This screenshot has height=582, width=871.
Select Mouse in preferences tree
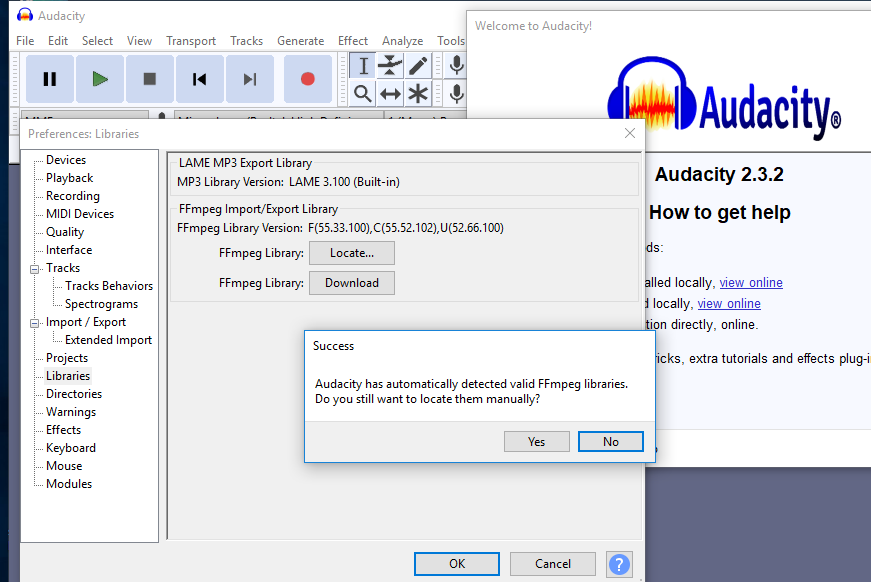pos(64,466)
